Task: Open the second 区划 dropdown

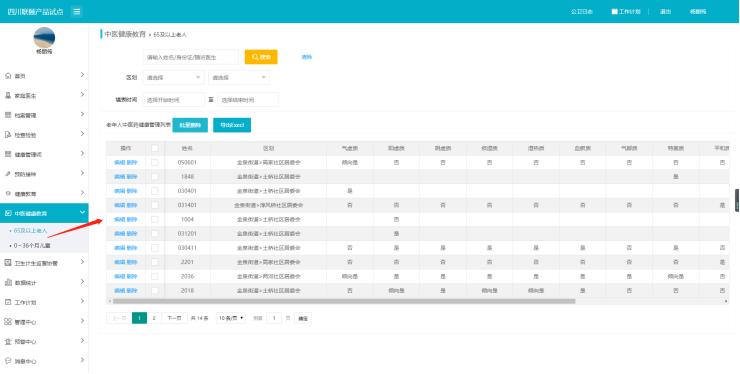Action: coord(239,77)
